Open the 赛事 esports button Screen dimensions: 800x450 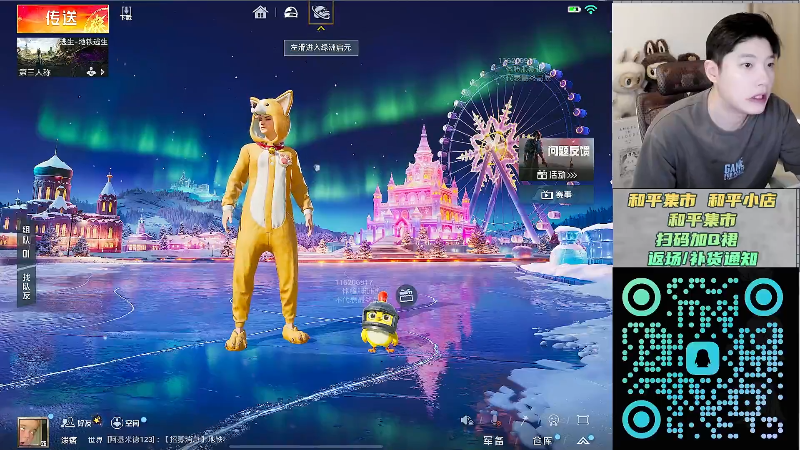[x=557, y=194]
